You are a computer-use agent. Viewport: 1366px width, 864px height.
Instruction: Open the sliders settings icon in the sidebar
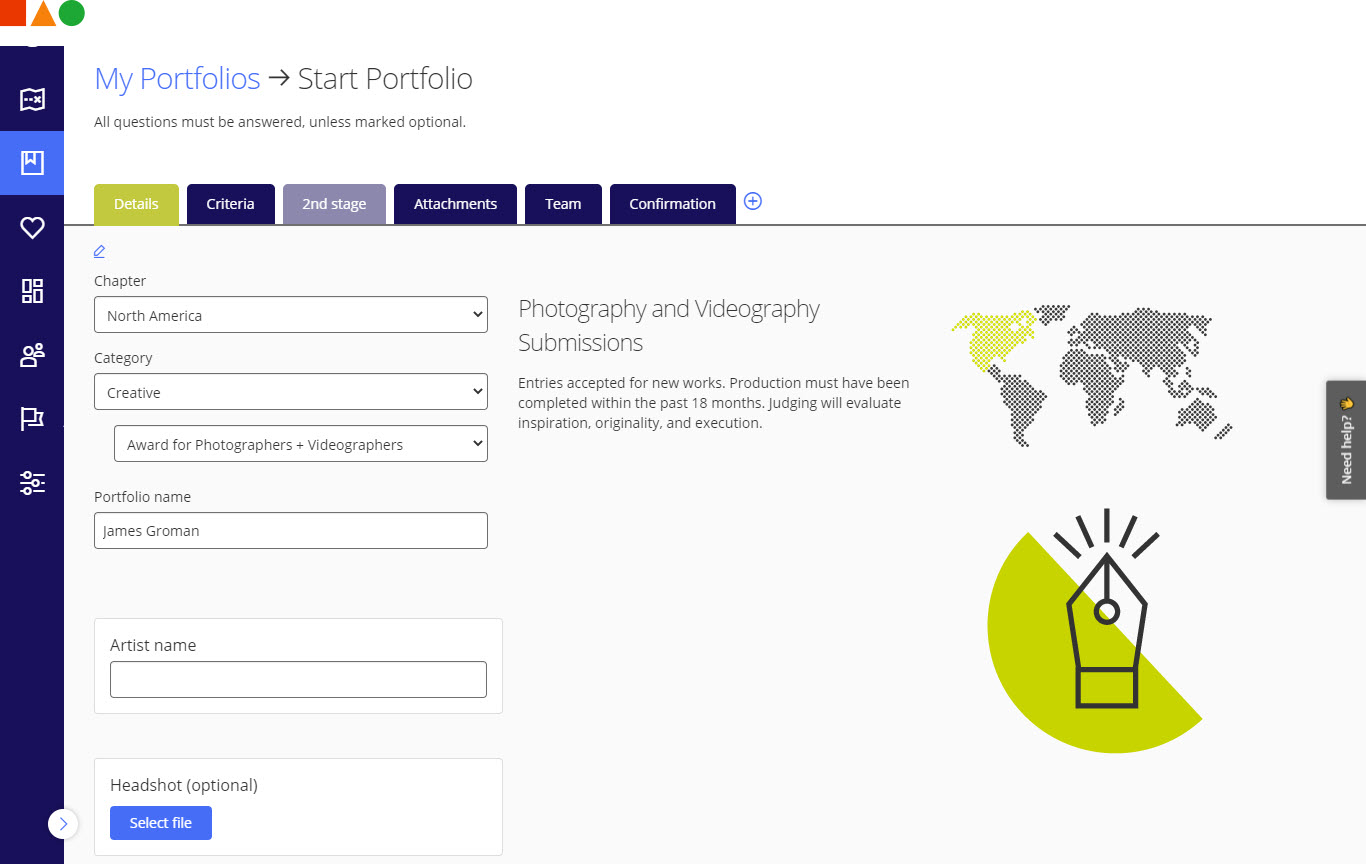[32, 483]
